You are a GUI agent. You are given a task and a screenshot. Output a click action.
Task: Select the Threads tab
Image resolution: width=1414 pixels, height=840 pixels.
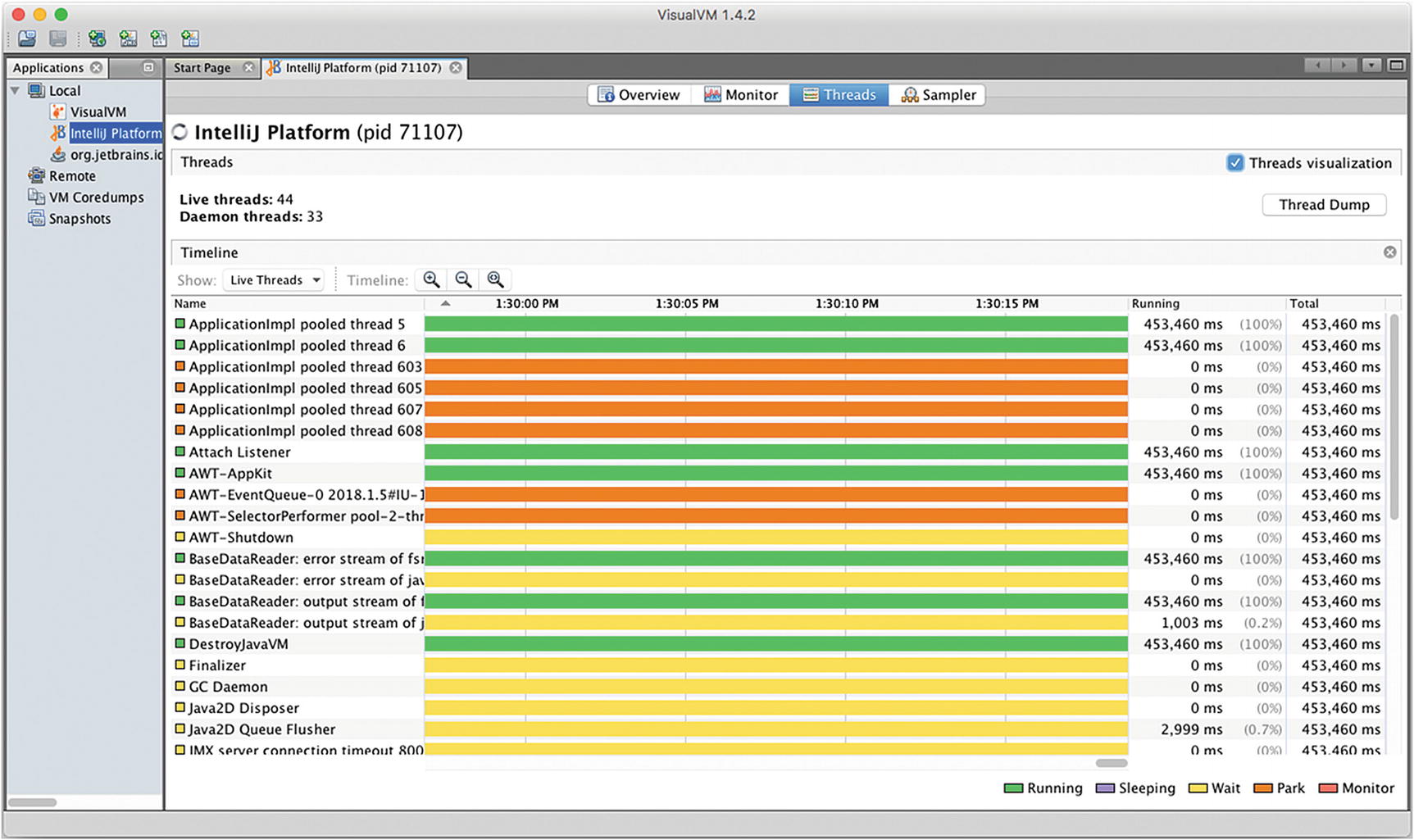click(839, 95)
